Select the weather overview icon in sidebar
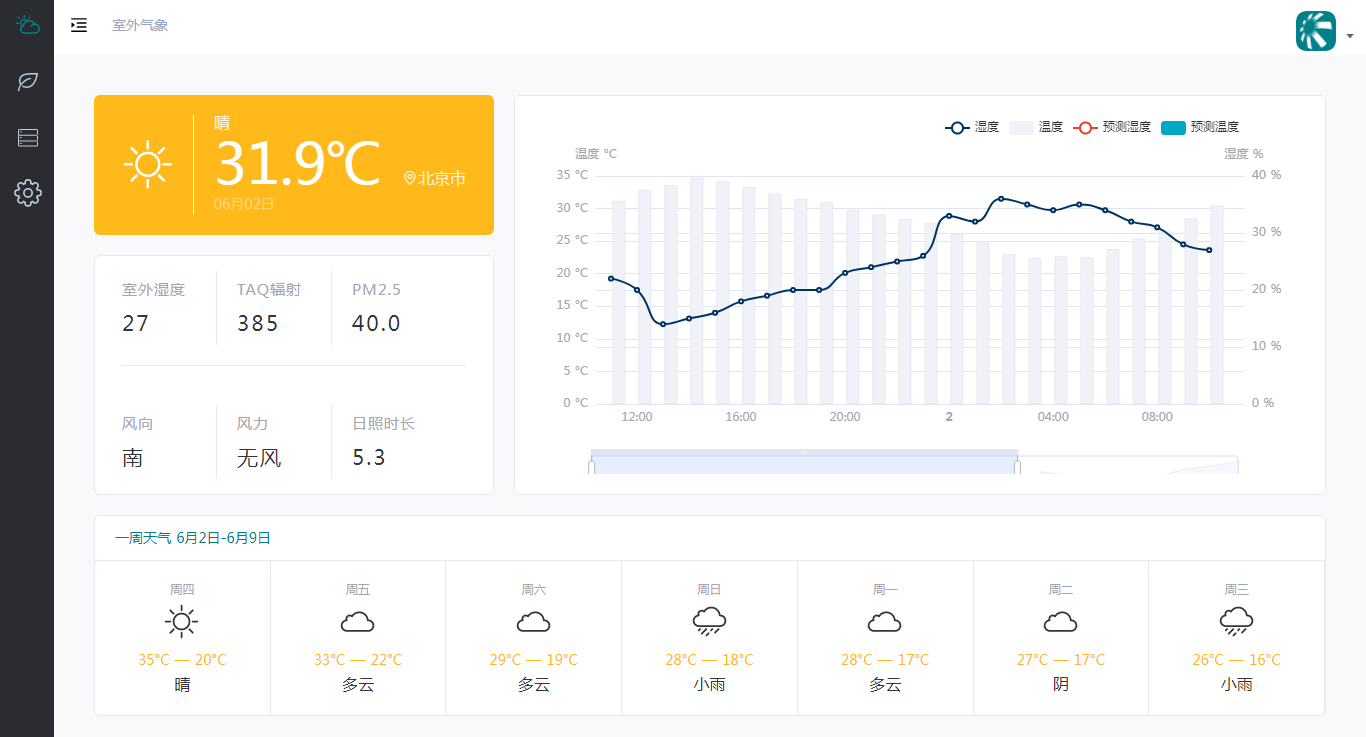Image resolution: width=1366 pixels, height=737 pixels. click(x=27, y=25)
